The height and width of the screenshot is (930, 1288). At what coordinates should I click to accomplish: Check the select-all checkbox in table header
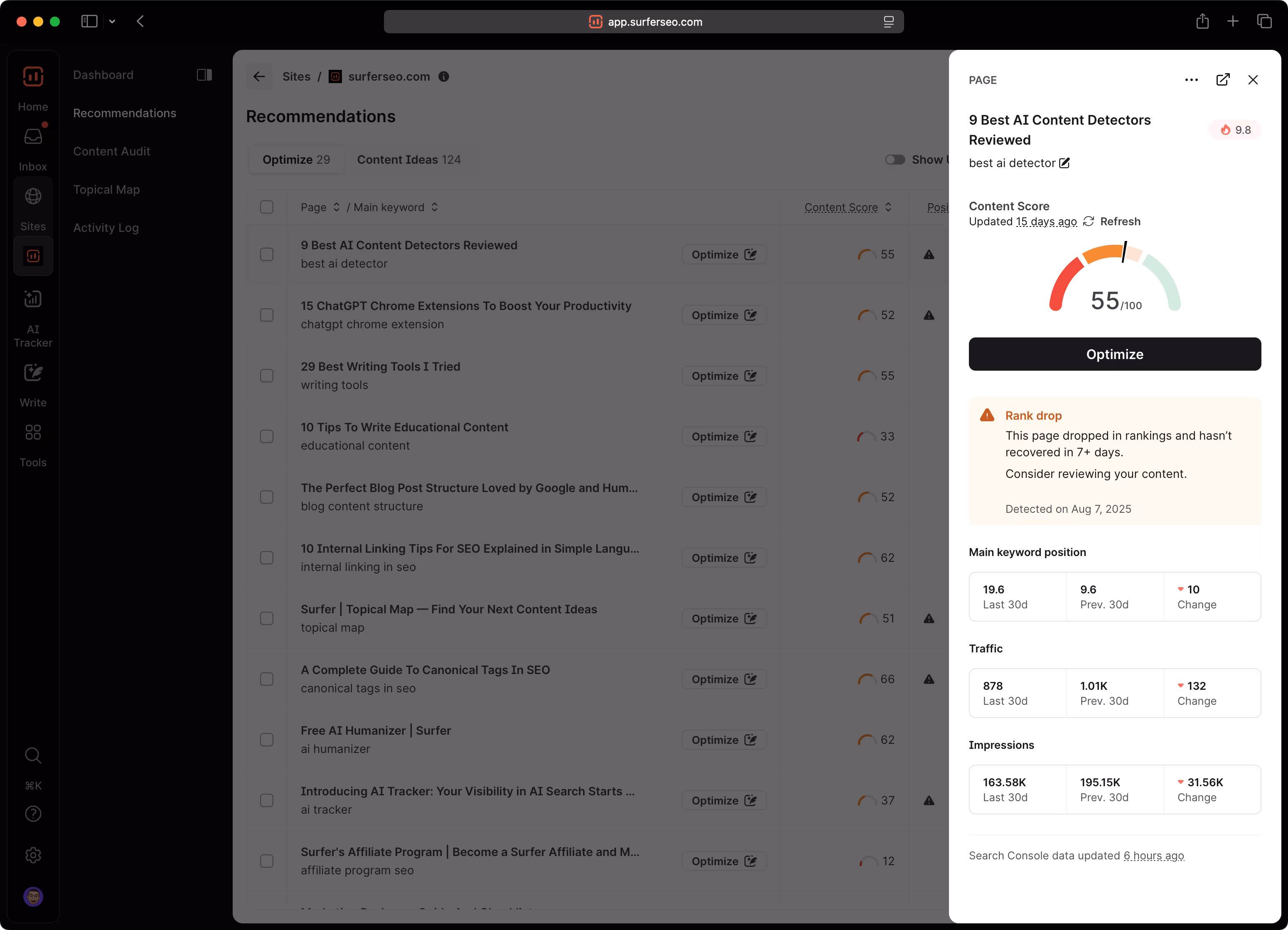coord(266,207)
